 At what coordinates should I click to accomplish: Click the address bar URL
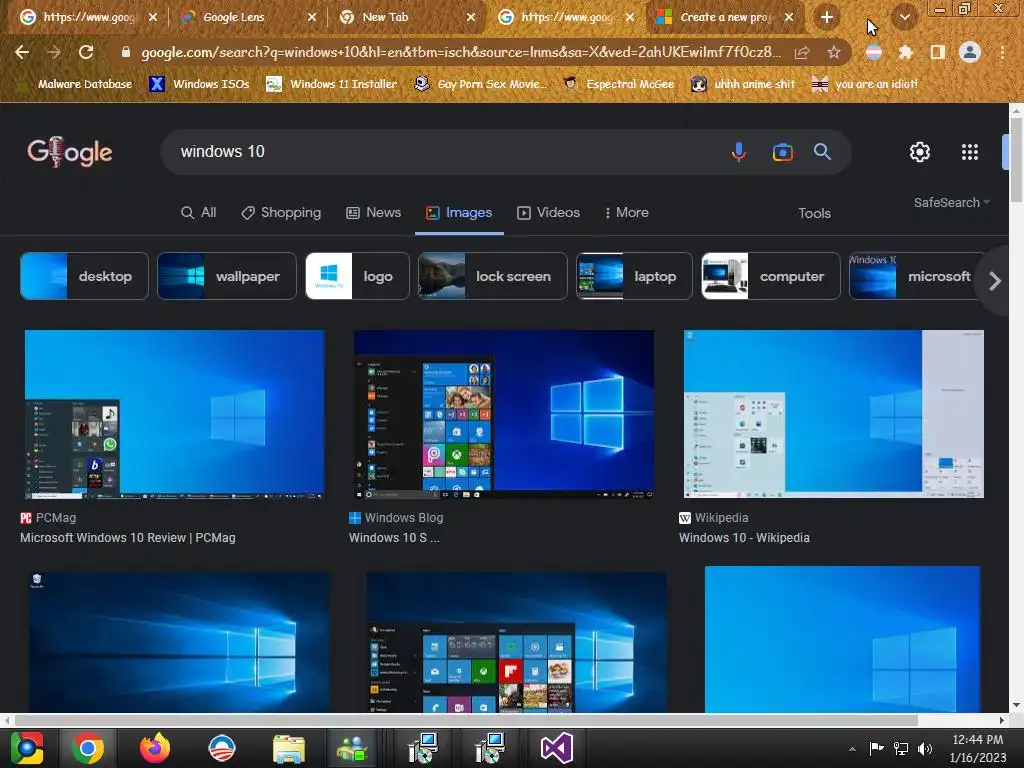(460, 52)
